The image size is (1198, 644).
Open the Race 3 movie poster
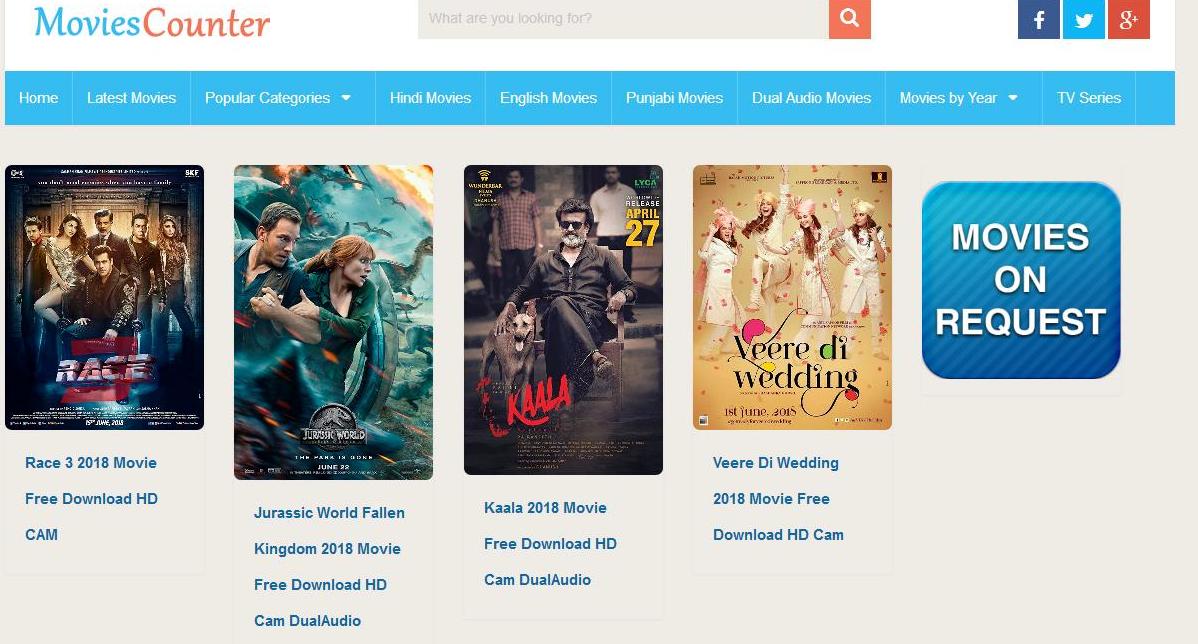[105, 297]
